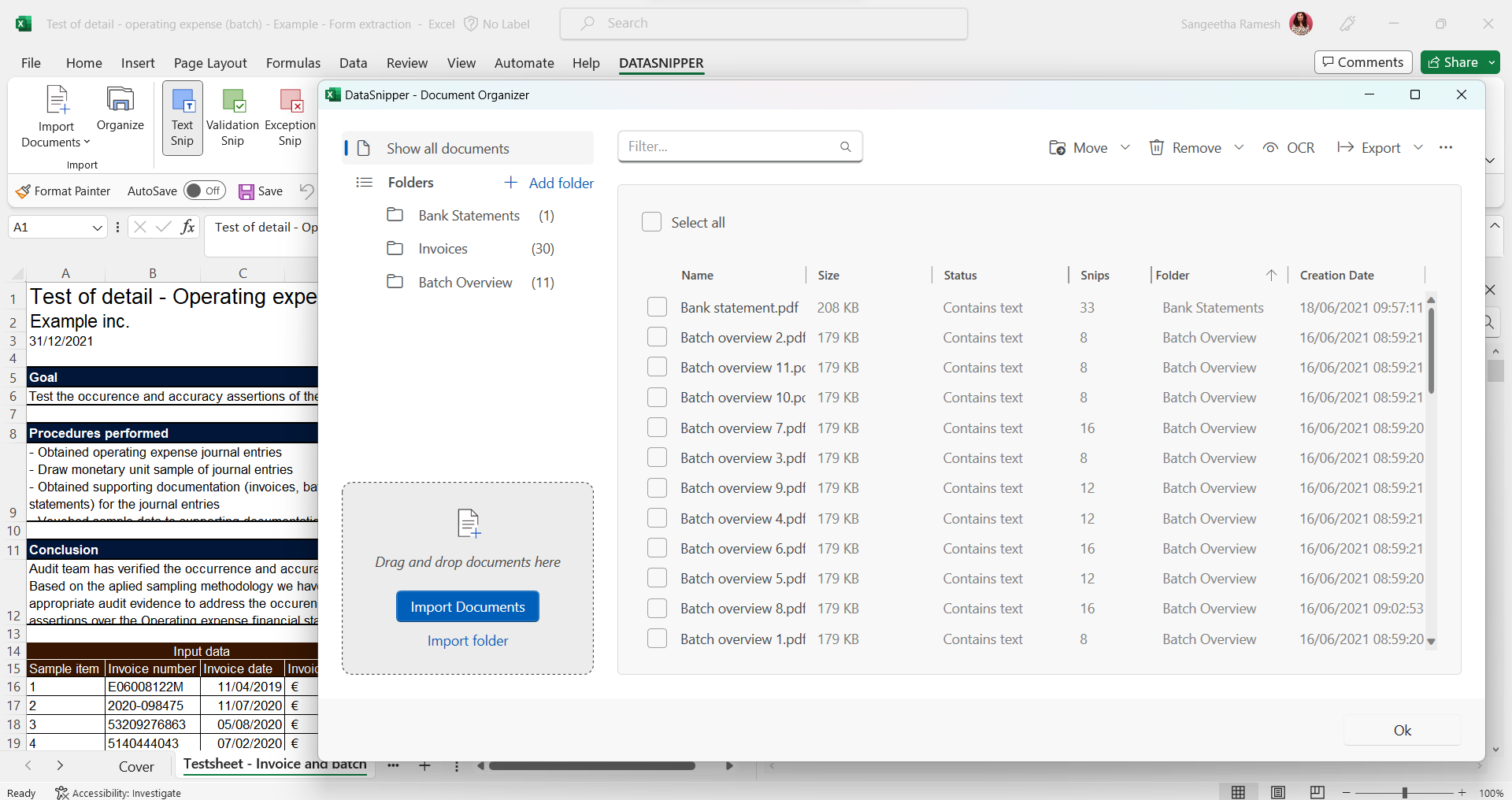Open the Name Box dropdown
This screenshot has height=800, width=1512.
click(x=97, y=227)
